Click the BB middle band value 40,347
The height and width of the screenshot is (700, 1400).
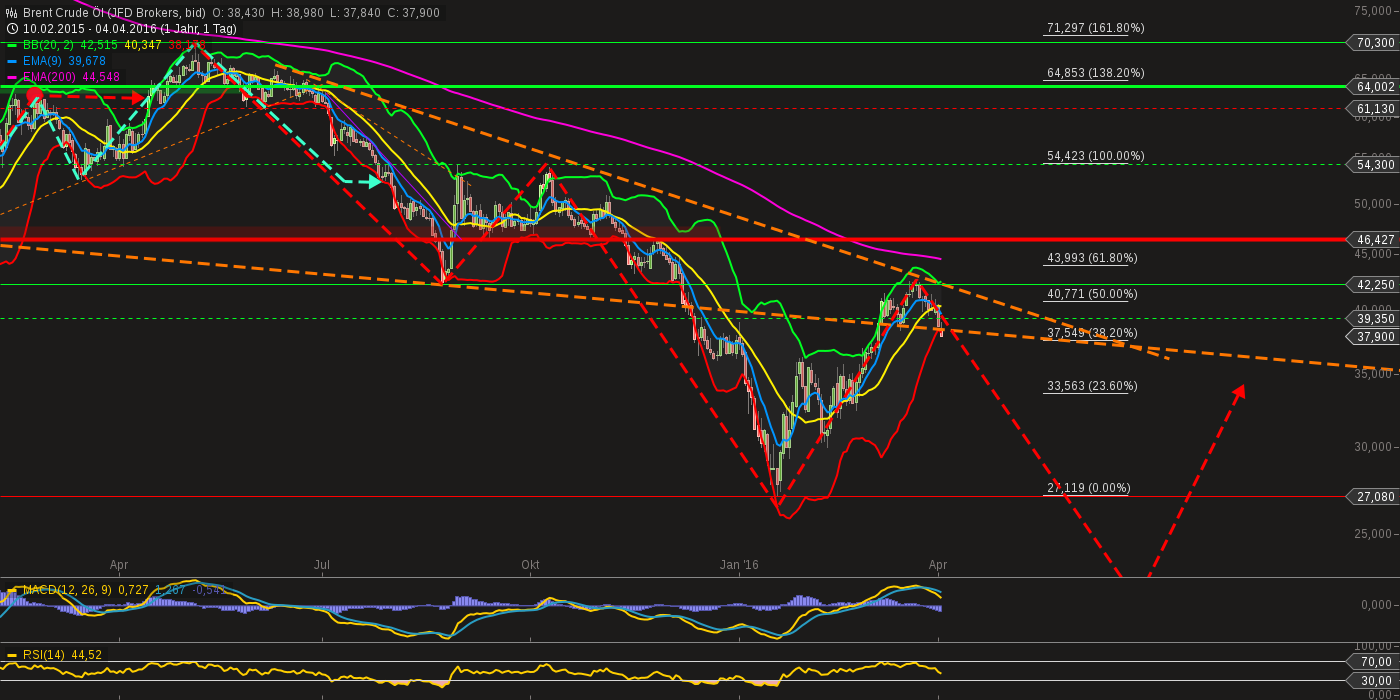[142, 45]
